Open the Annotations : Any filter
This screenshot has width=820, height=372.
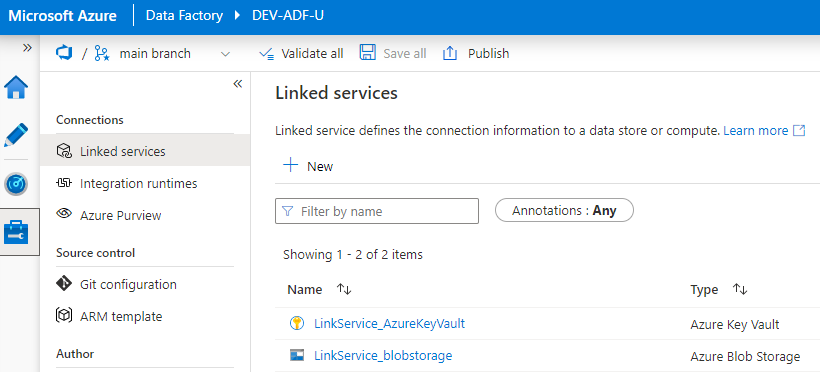click(x=564, y=210)
